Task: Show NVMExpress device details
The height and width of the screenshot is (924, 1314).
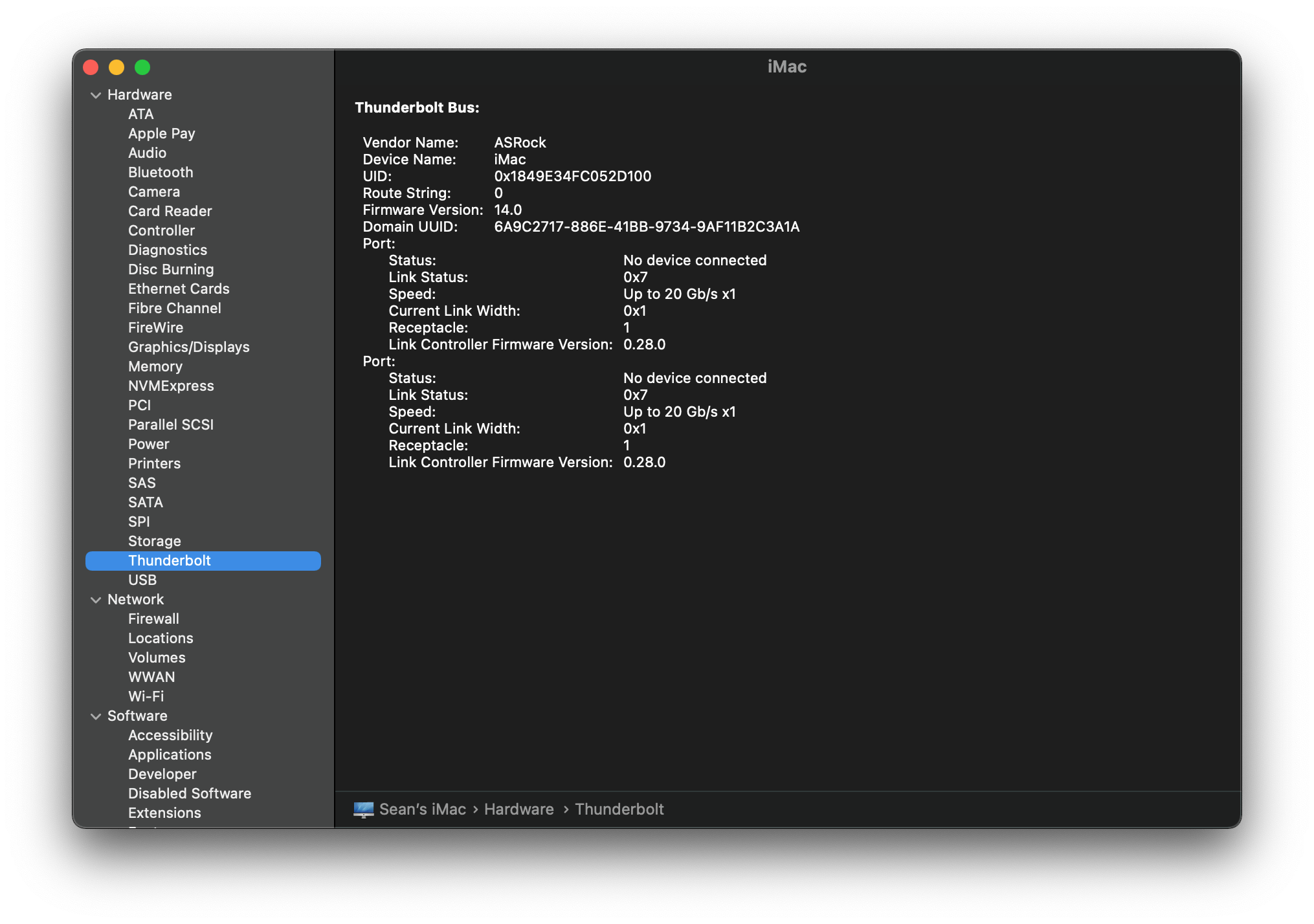Action: [x=171, y=386]
